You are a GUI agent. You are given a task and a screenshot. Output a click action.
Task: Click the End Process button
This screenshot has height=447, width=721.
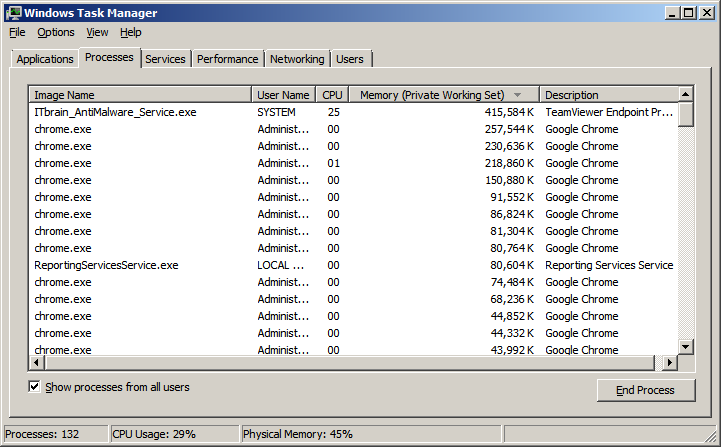(x=646, y=390)
